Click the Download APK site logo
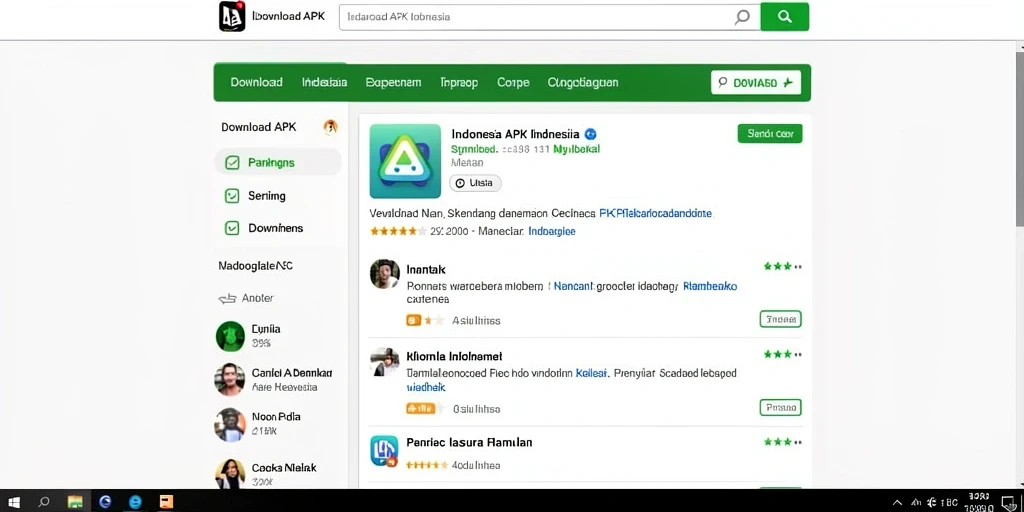 coord(232,16)
